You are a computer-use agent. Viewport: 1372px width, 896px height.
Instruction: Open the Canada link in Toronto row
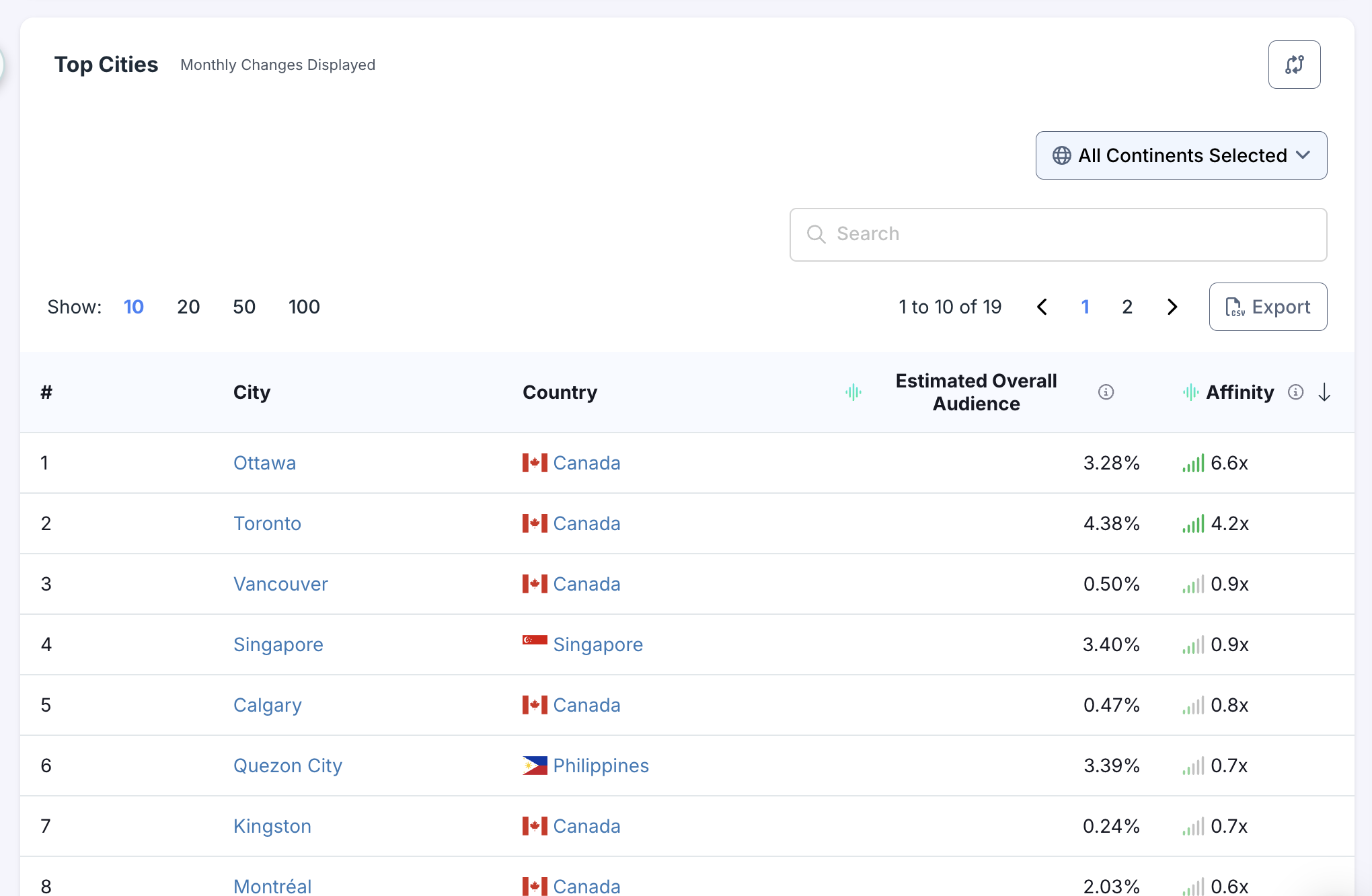[x=586, y=523]
